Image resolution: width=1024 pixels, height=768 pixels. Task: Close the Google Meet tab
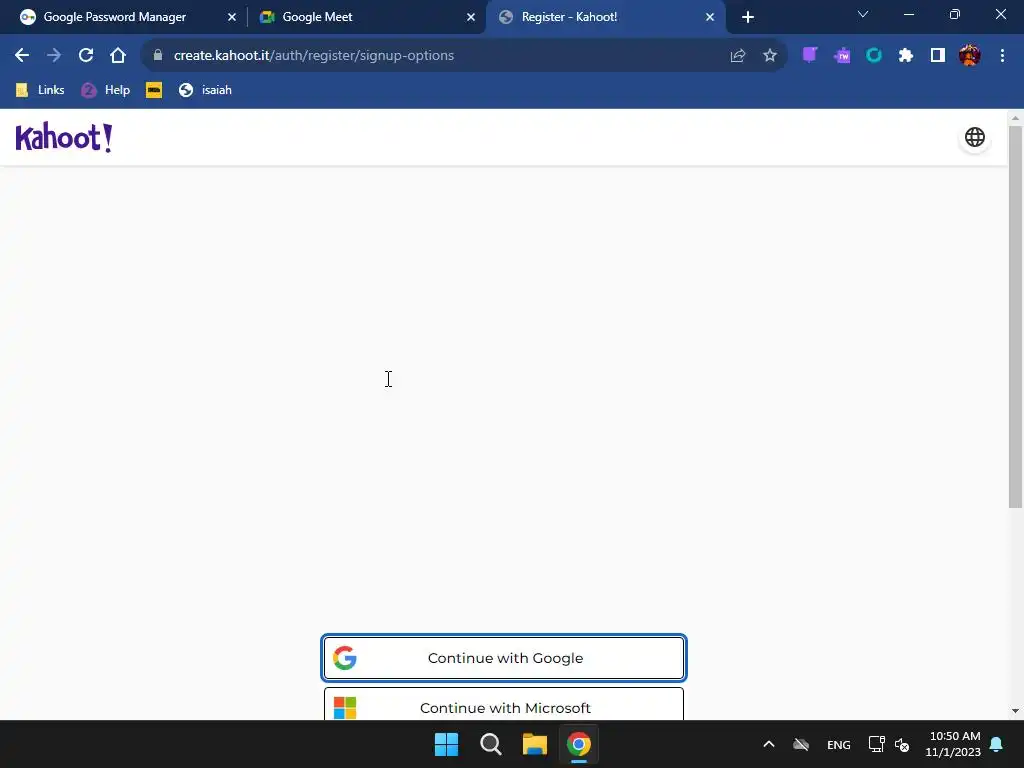(x=471, y=17)
